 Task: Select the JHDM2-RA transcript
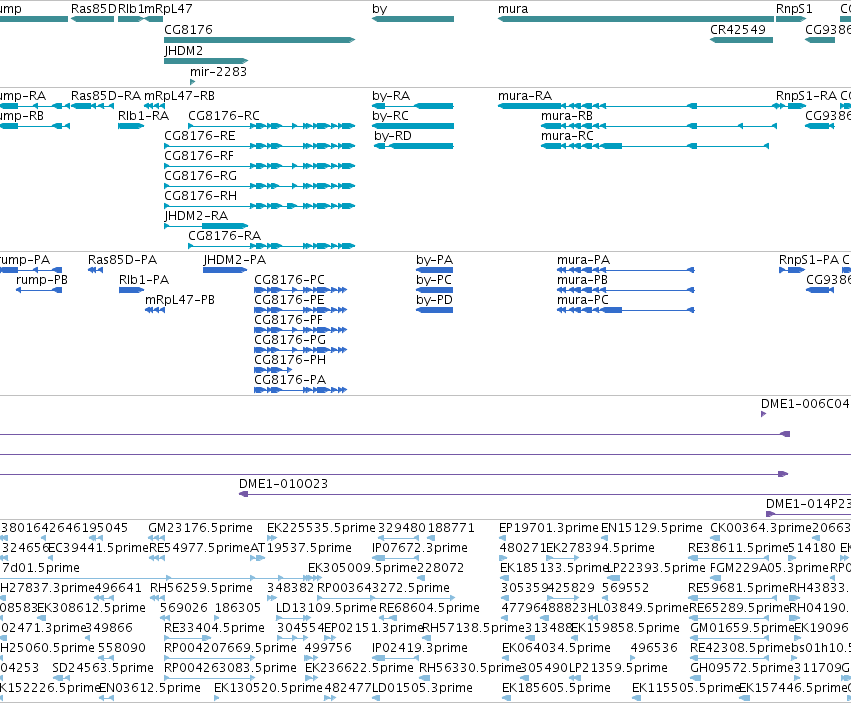(206, 226)
